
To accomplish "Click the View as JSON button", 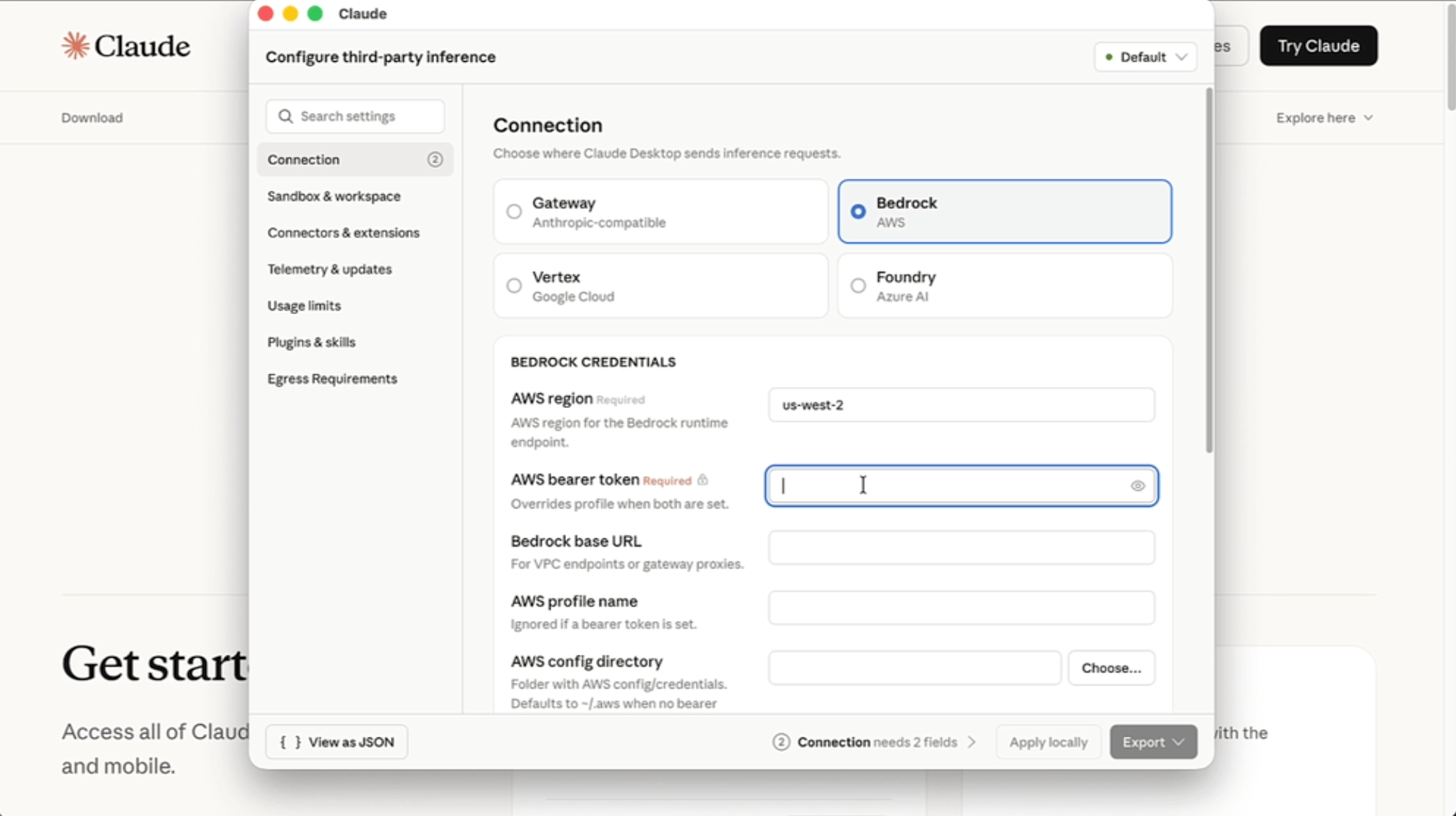I will [x=337, y=742].
